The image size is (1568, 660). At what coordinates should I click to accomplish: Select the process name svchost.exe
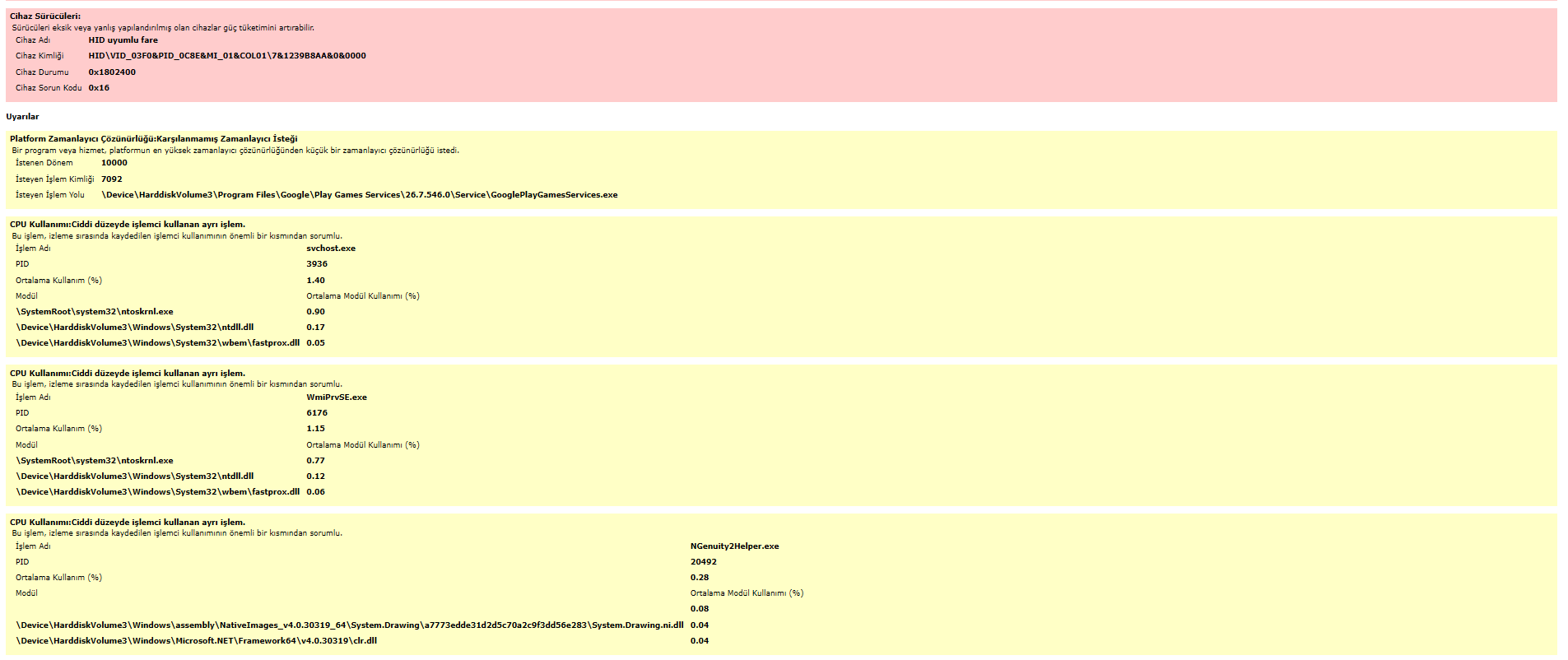pos(331,248)
